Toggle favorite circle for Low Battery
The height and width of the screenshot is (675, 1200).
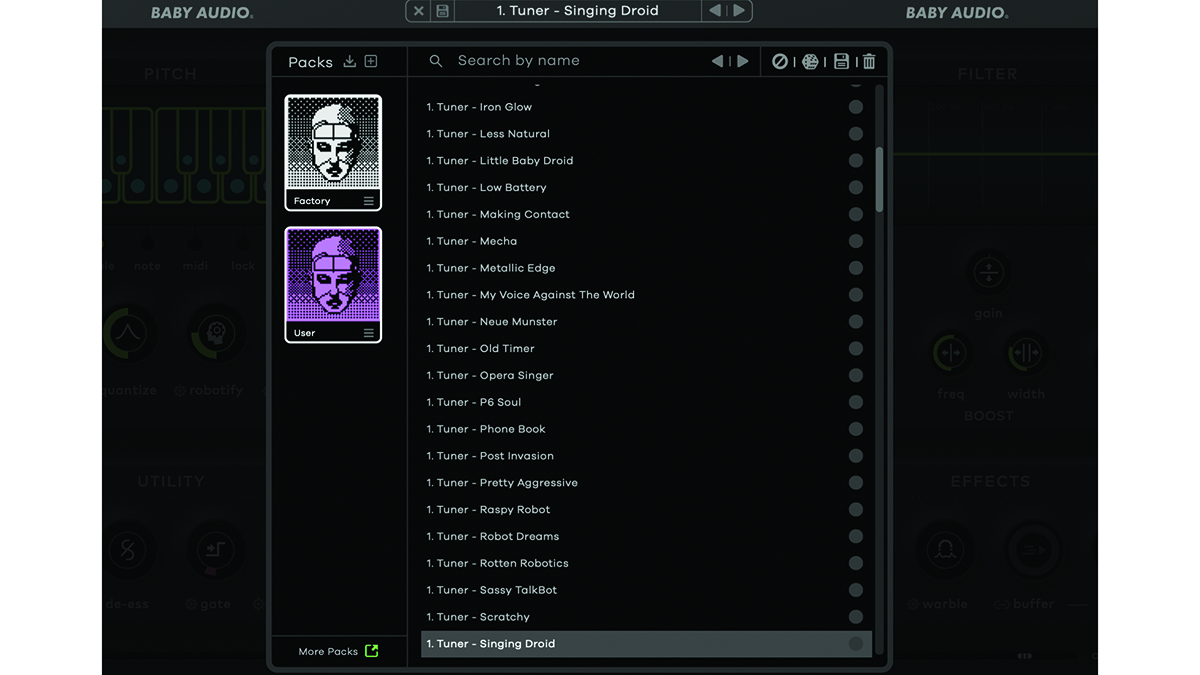(x=856, y=188)
